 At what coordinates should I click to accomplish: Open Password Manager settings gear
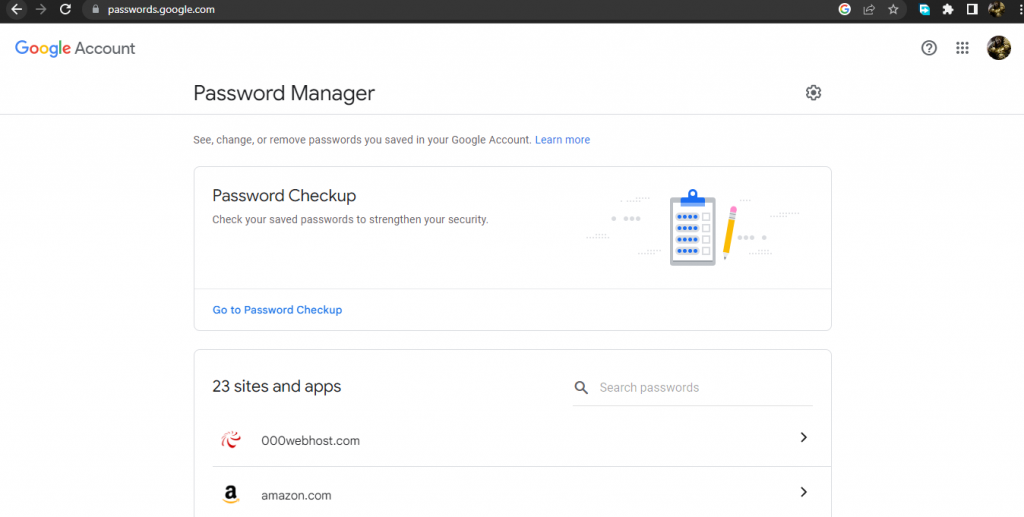click(813, 93)
